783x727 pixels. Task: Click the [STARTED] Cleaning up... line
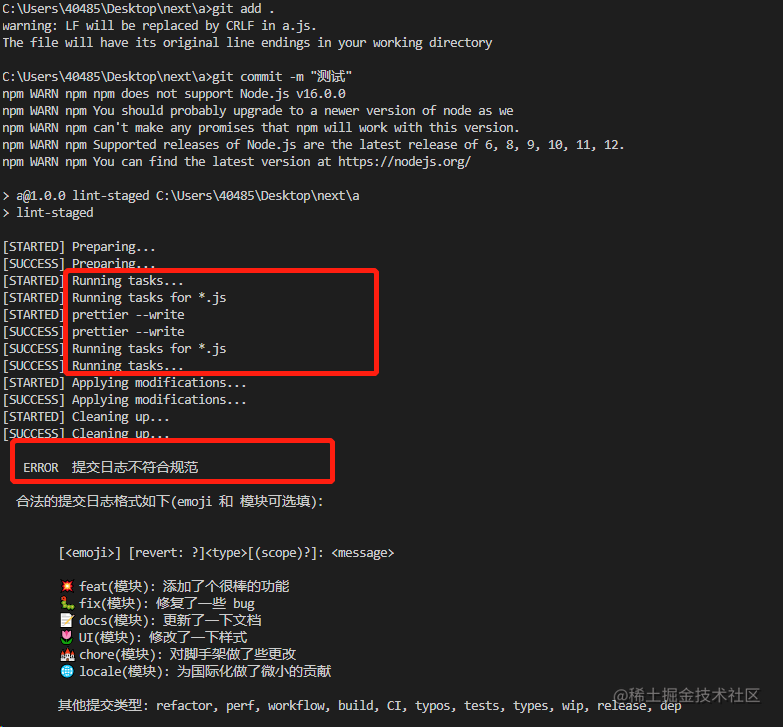pyautogui.click(x=86, y=416)
